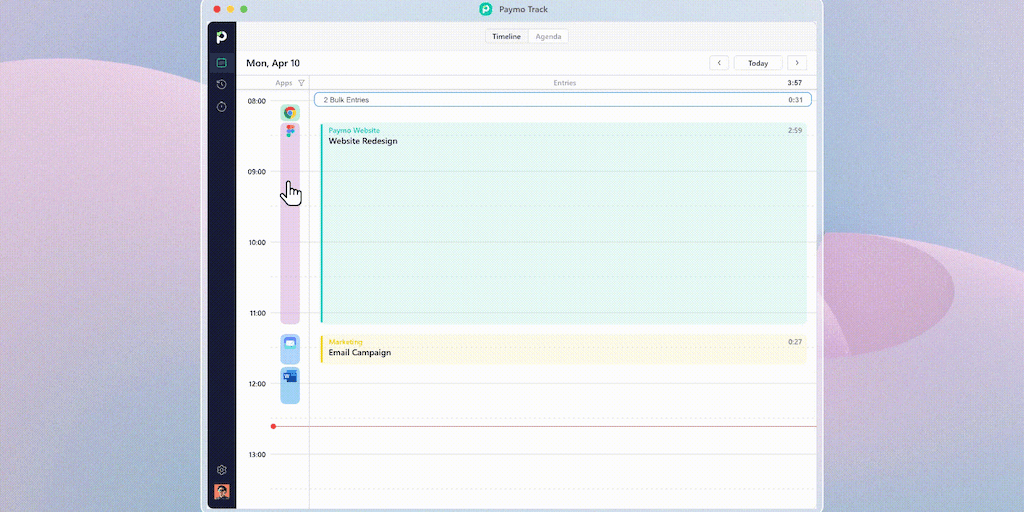Go to the previous day
The image size is (1024, 512).
pyautogui.click(x=719, y=63)
